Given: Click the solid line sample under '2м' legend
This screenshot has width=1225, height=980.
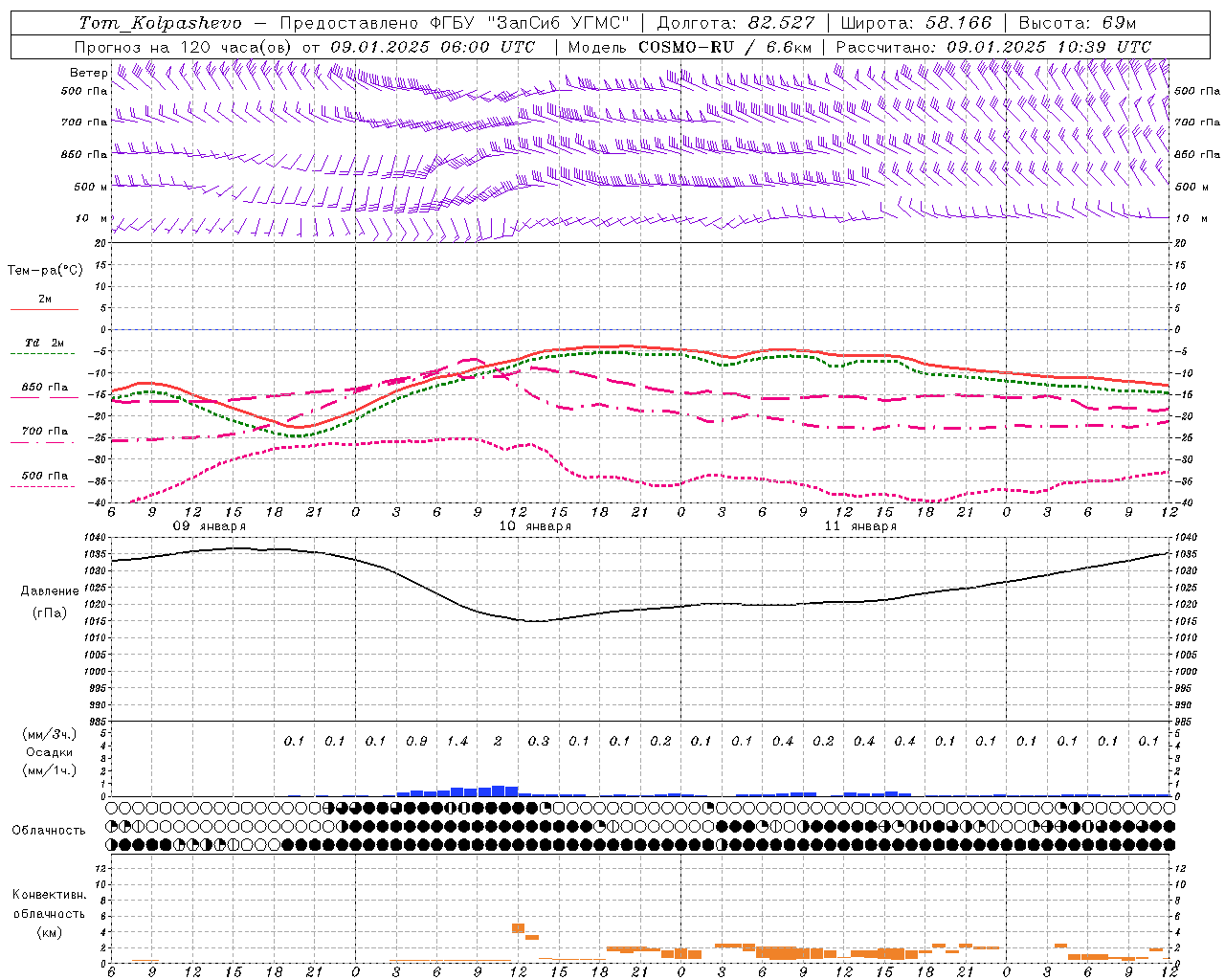Looking at the screenshot, I should pos(44,310).
